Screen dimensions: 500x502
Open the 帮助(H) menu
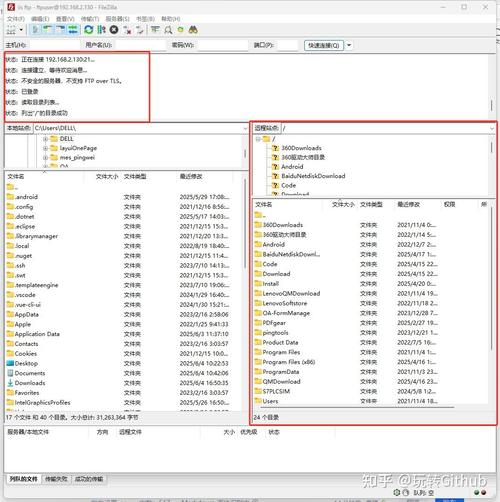pos(171,19)
